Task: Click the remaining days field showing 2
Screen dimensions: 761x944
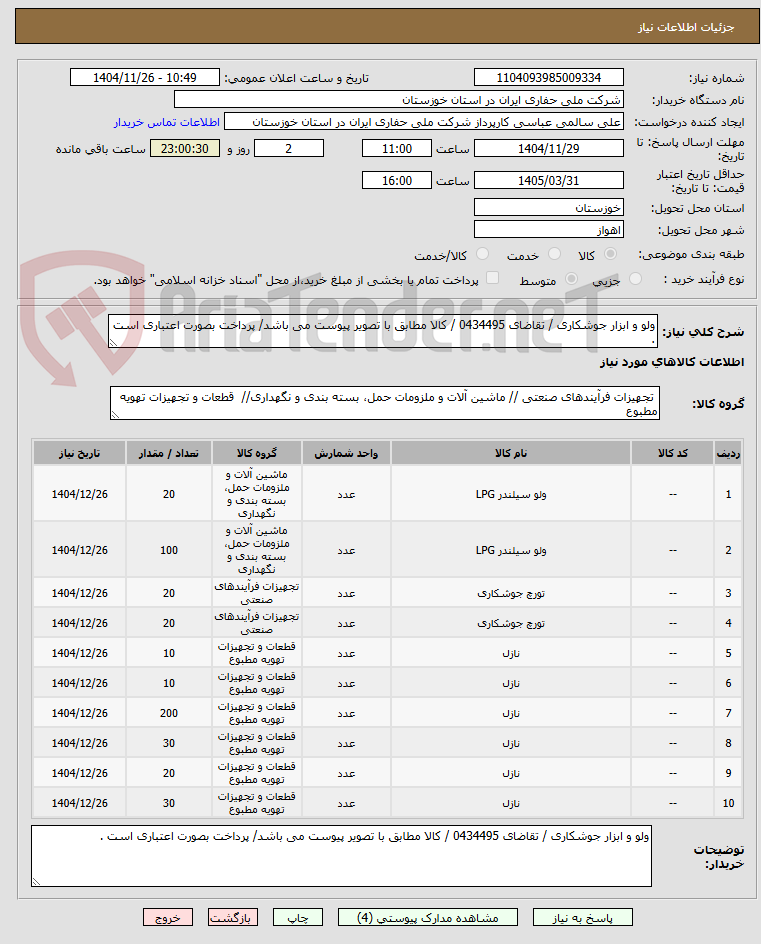Action: click(x=289, y=149)
